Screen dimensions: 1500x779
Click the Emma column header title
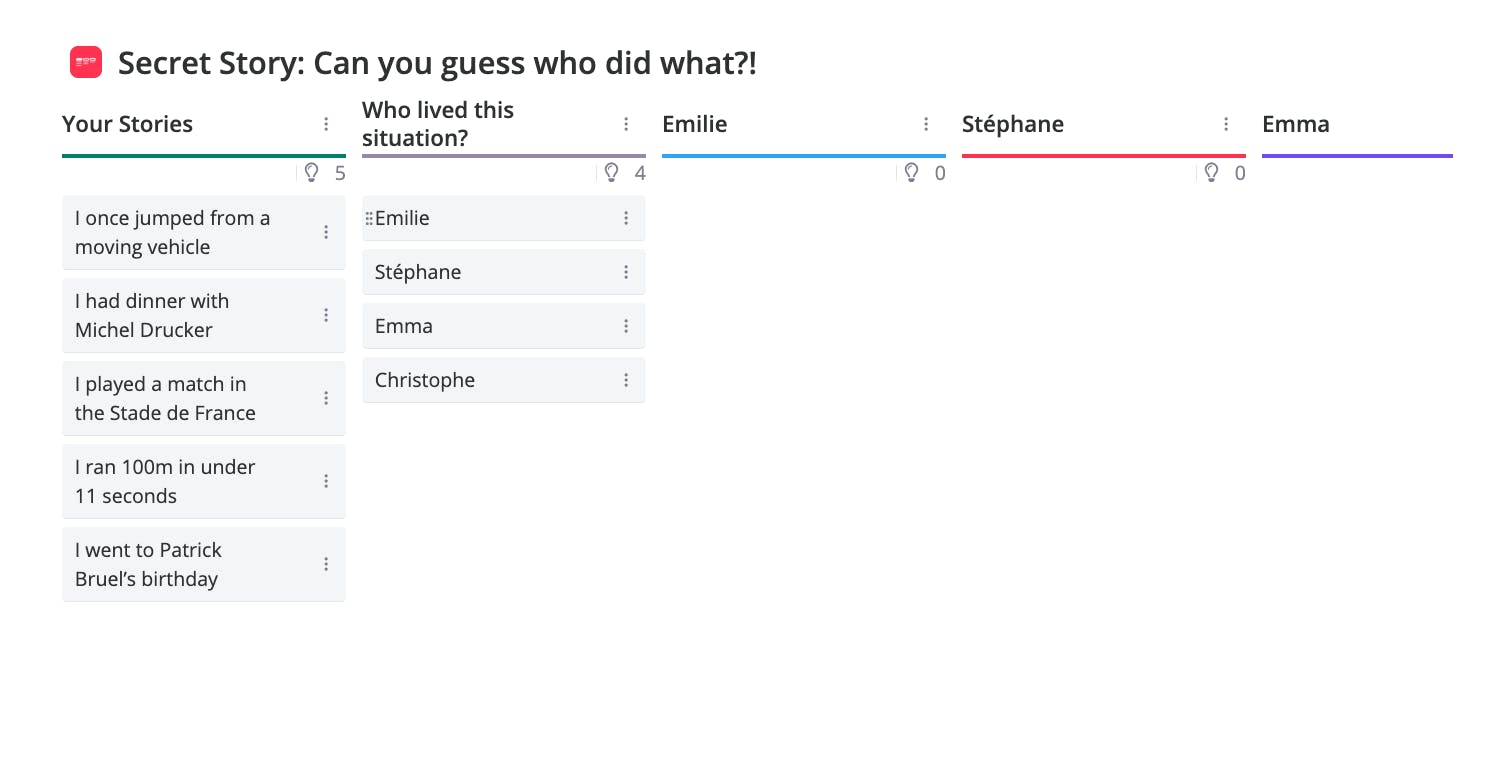(1296, 124)
